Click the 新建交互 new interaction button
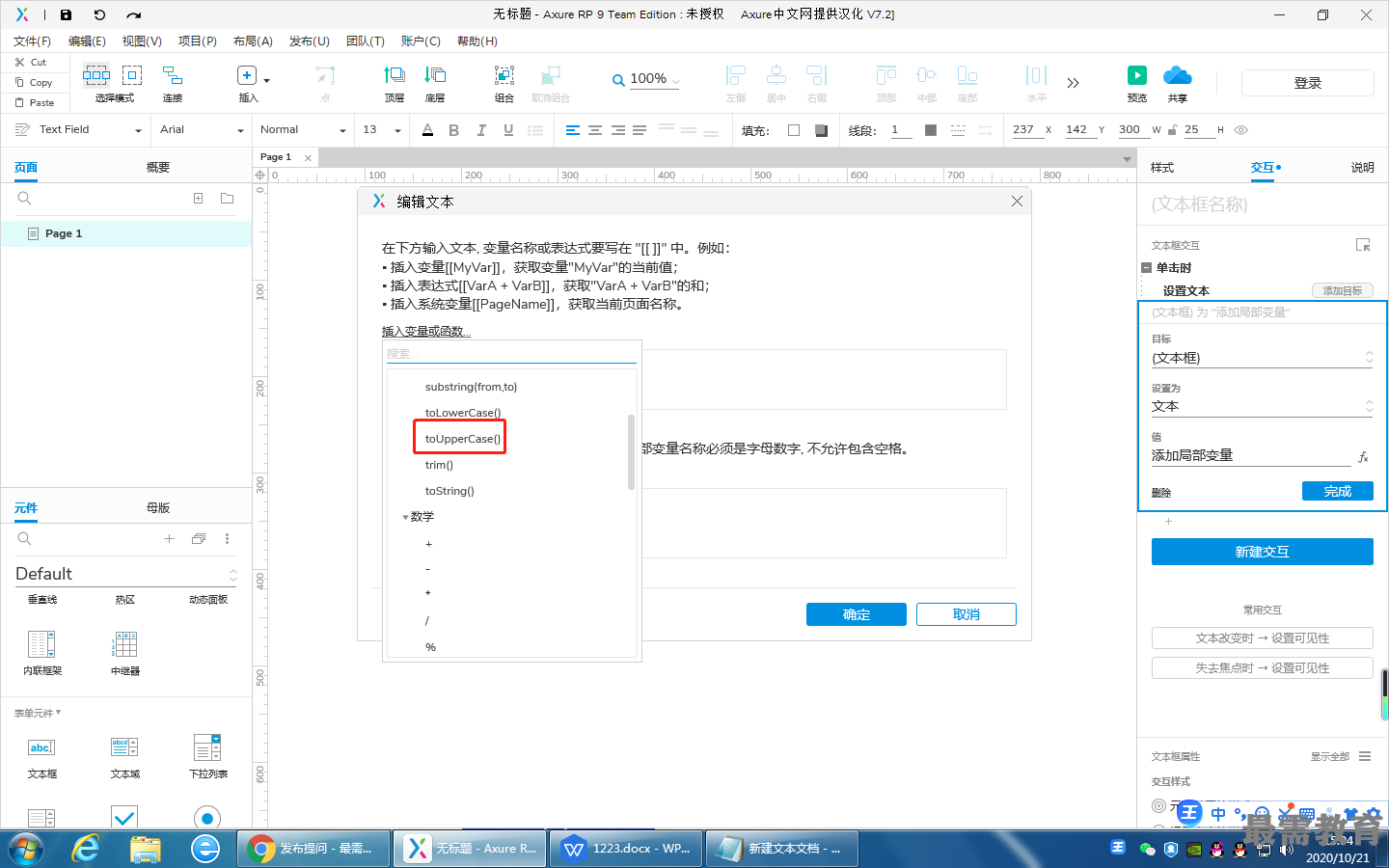This screenshot has height=868, width=1389. [1263, 552]
